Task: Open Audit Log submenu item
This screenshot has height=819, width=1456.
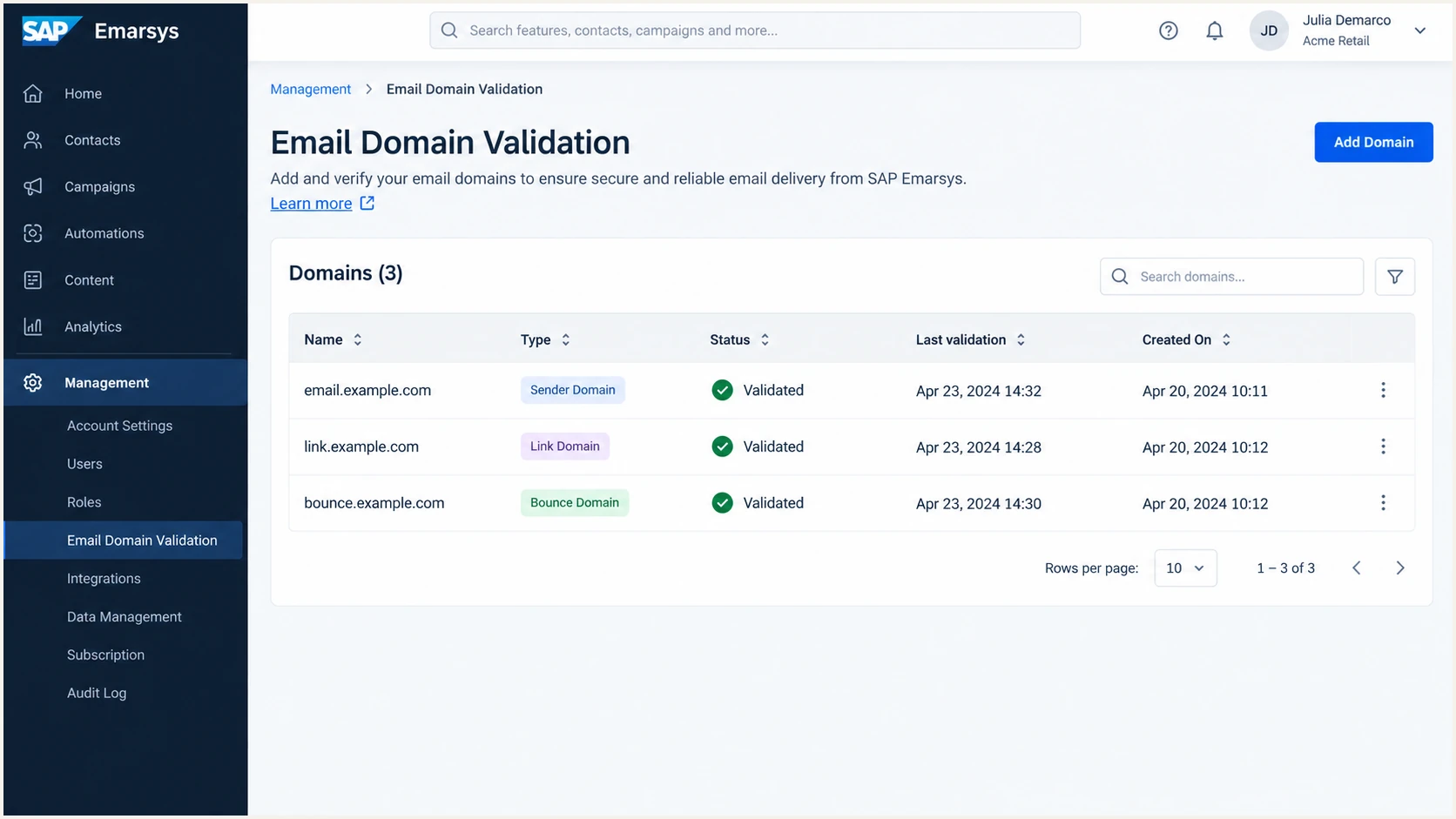Action: coord(97,694)
